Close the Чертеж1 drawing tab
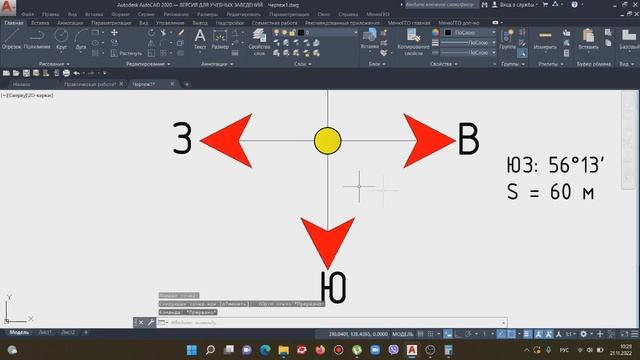Screen dimensions: 640x360 172,84
